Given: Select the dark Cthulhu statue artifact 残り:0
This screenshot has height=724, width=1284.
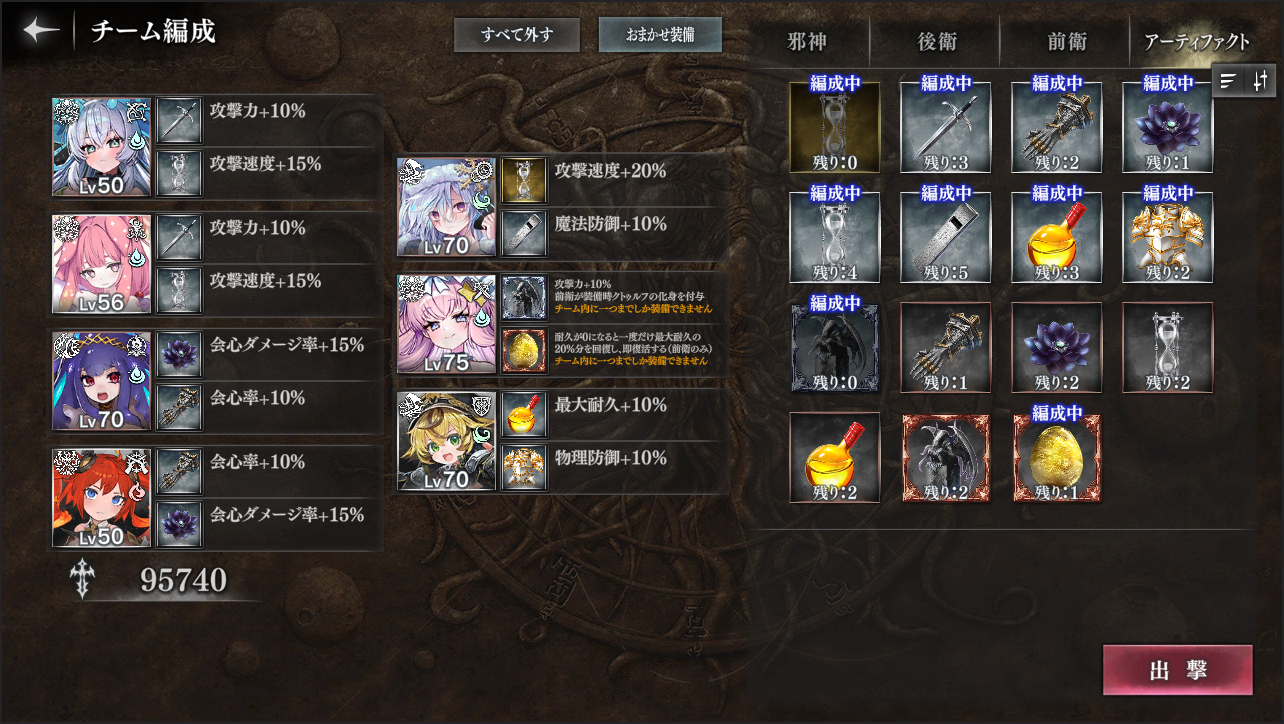Looking at the screenshot, I should pyautogui.click(x=834, y=348).
